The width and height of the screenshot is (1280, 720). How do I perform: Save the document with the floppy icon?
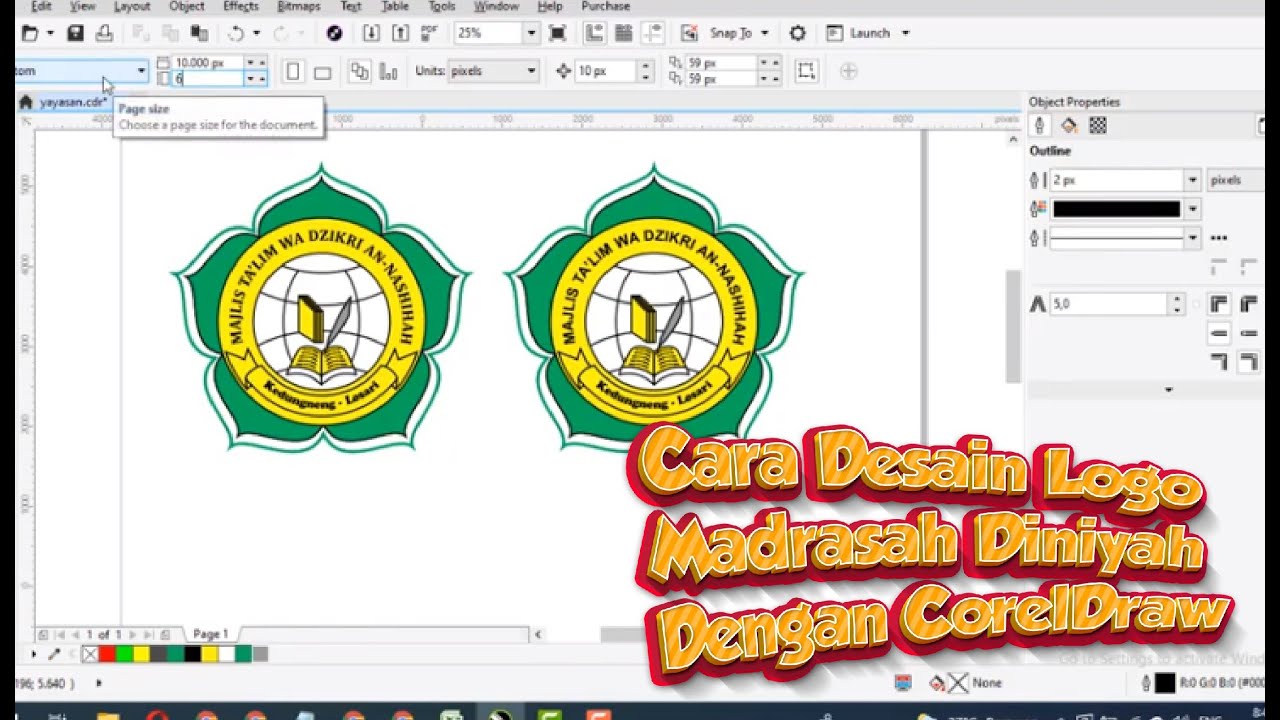click(x=75, y=33)
